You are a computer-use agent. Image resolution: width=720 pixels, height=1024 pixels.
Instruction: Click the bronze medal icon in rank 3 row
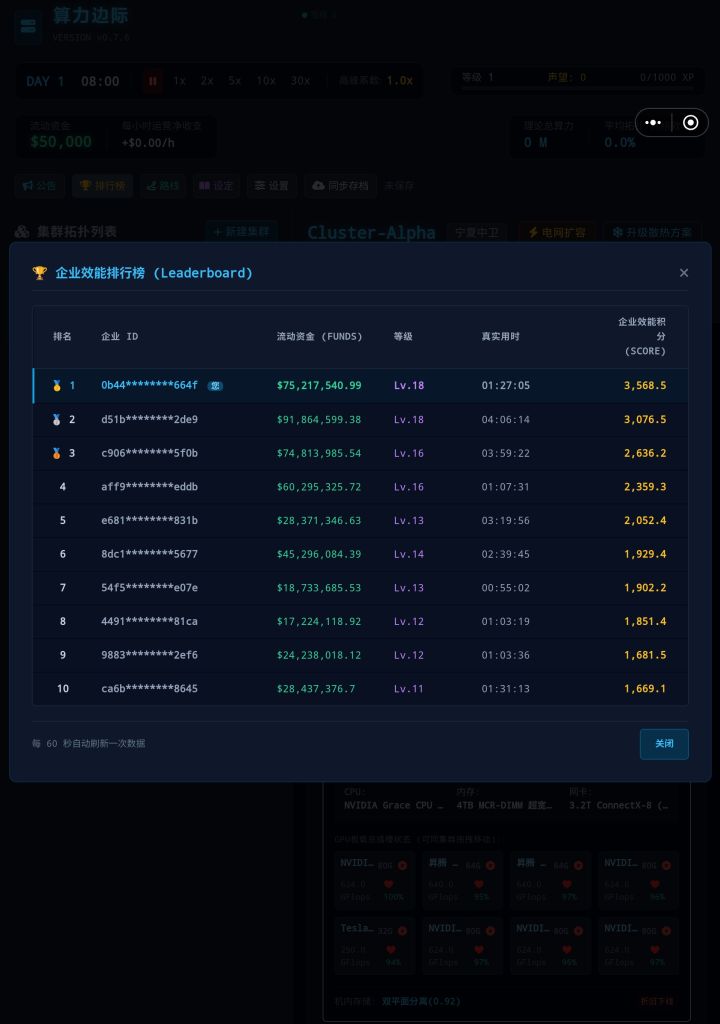[57, 453]
